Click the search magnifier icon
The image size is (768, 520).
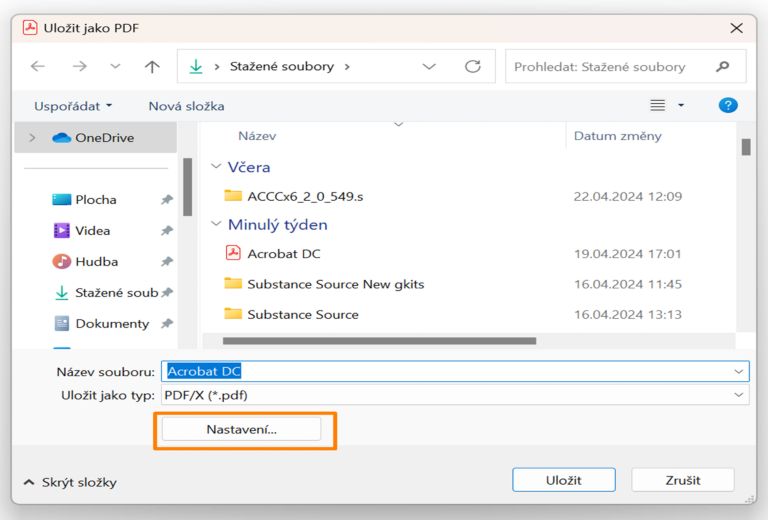(723, 67)
